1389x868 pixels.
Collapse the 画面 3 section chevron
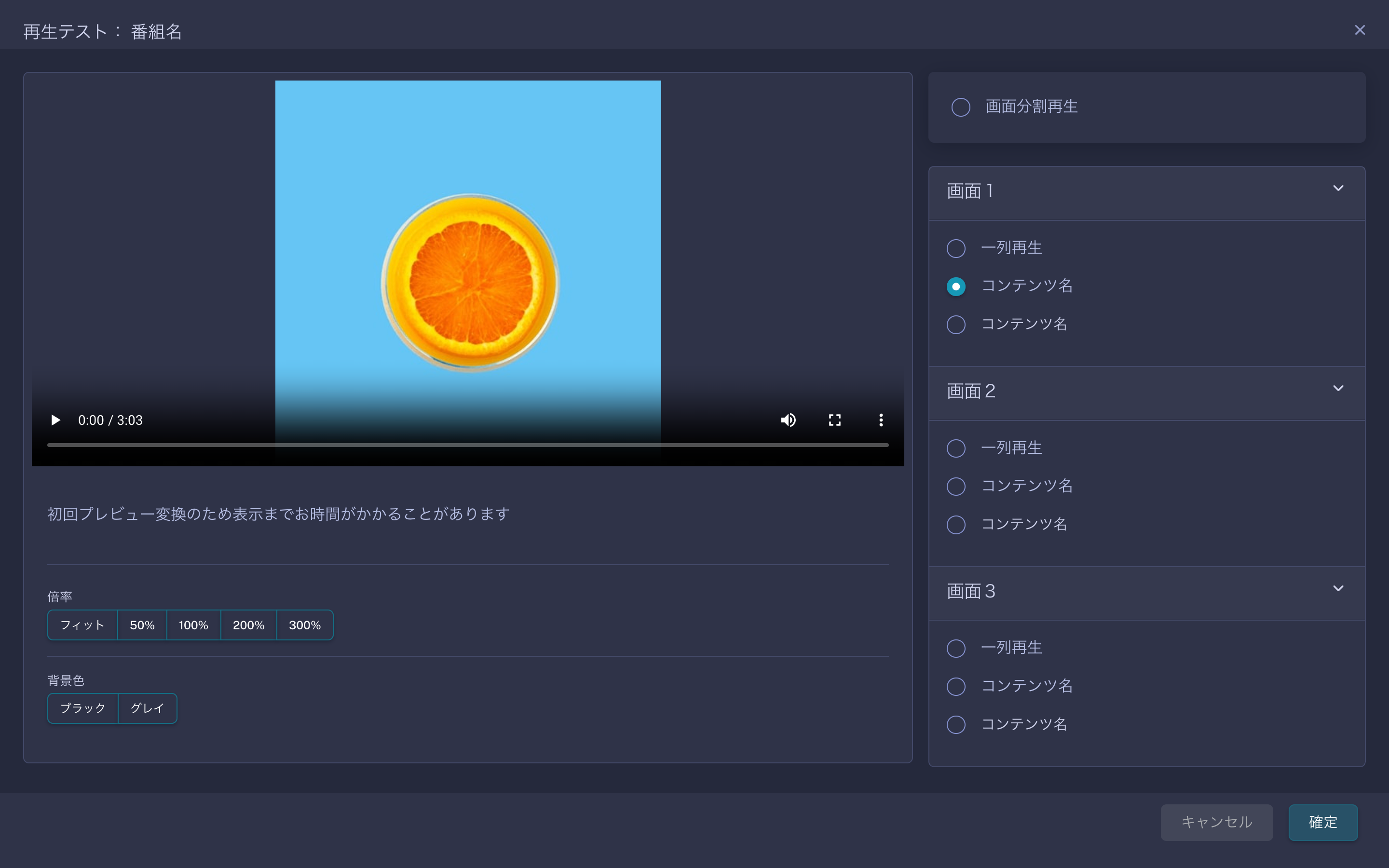click(1338, 588)
